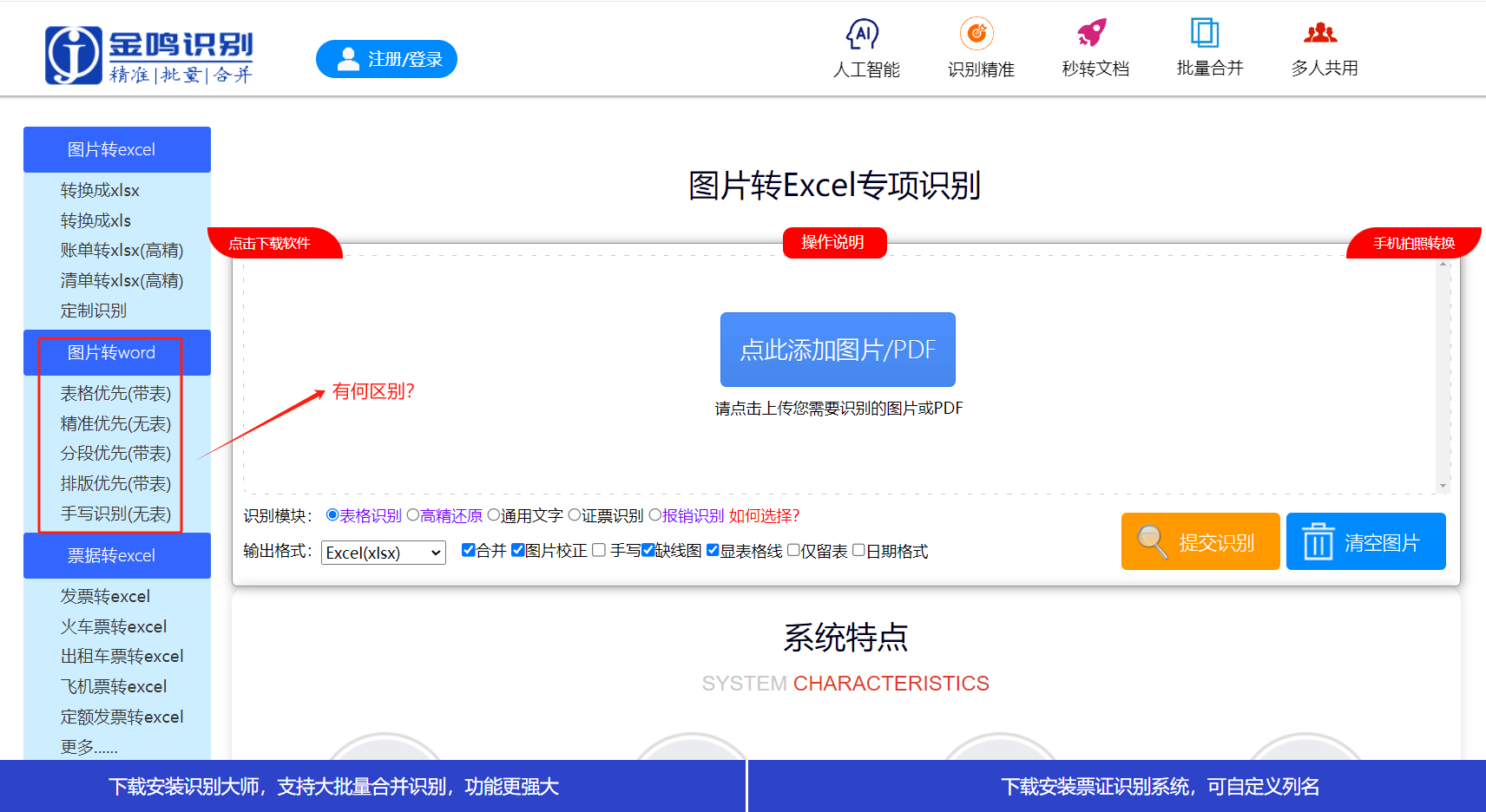Choose 转换成xls in the sidebar
1486x812 pixels.
pyautogui.click(x=95, y=220)
